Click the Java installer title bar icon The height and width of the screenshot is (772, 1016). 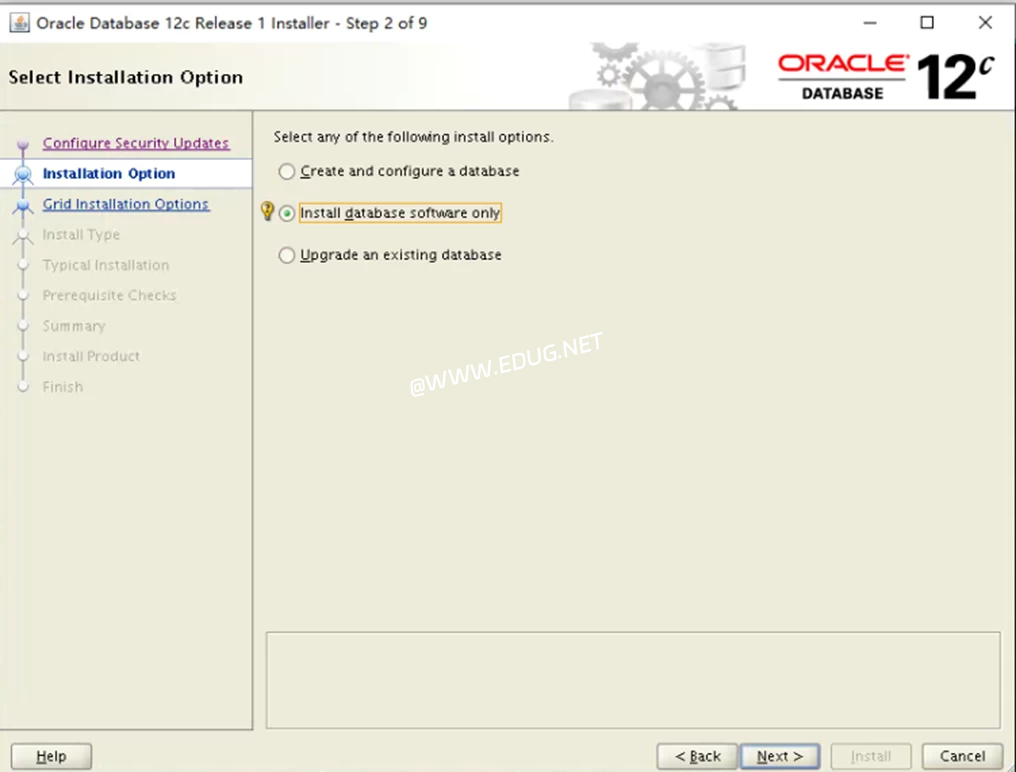pos(19,23)
